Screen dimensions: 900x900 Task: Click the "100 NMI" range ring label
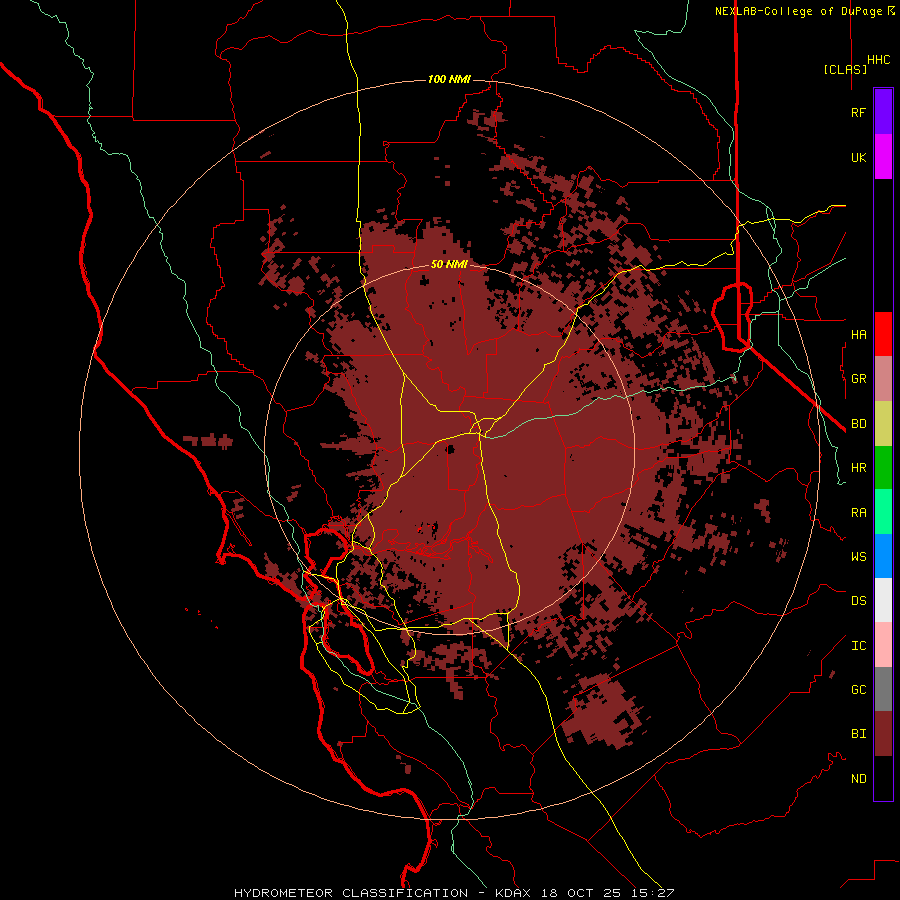click(x=449, y=79)
